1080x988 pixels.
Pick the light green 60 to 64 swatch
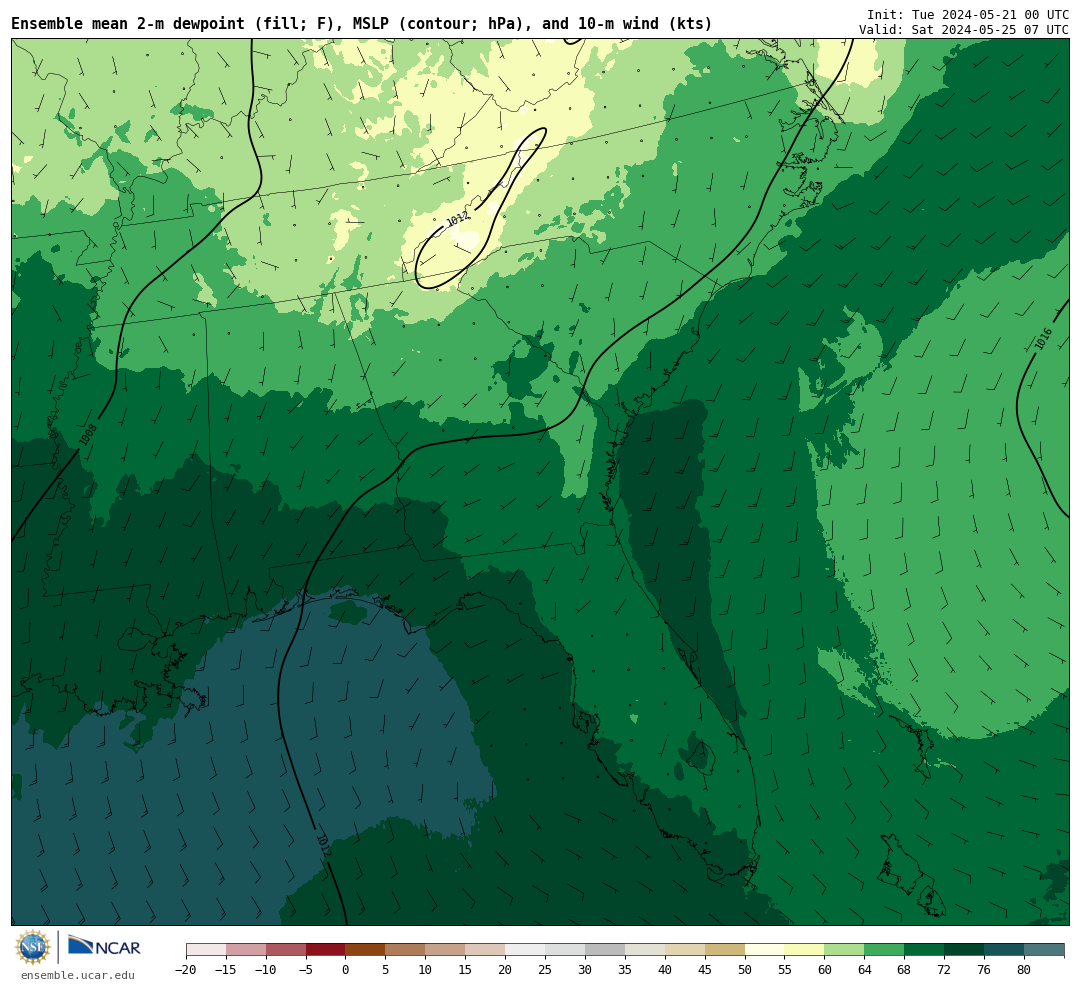pyautogui.click(x=845, y=950)
